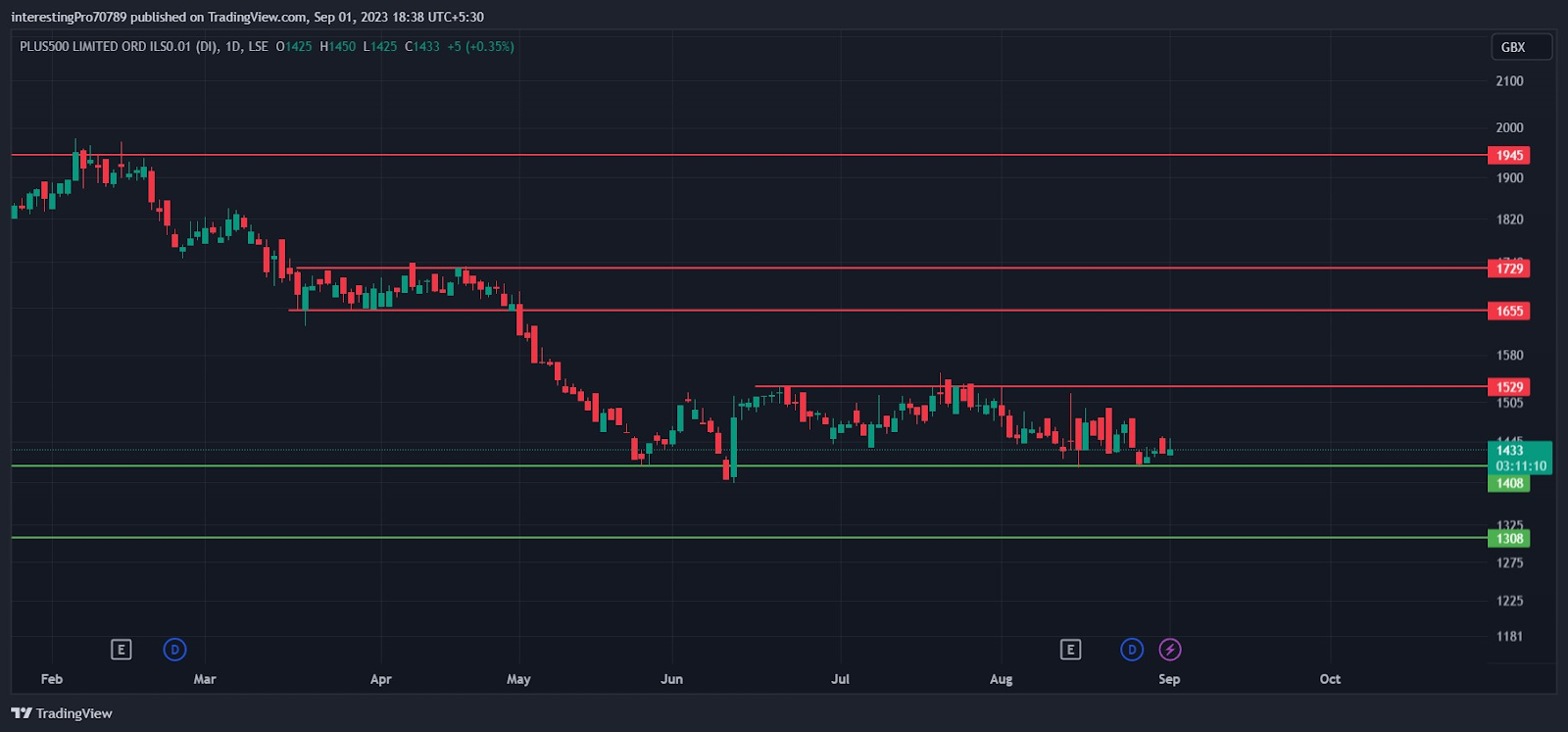Screen dimensions: 1568x732
Task: Click the low value L1425
Action: tap(380, 46)
